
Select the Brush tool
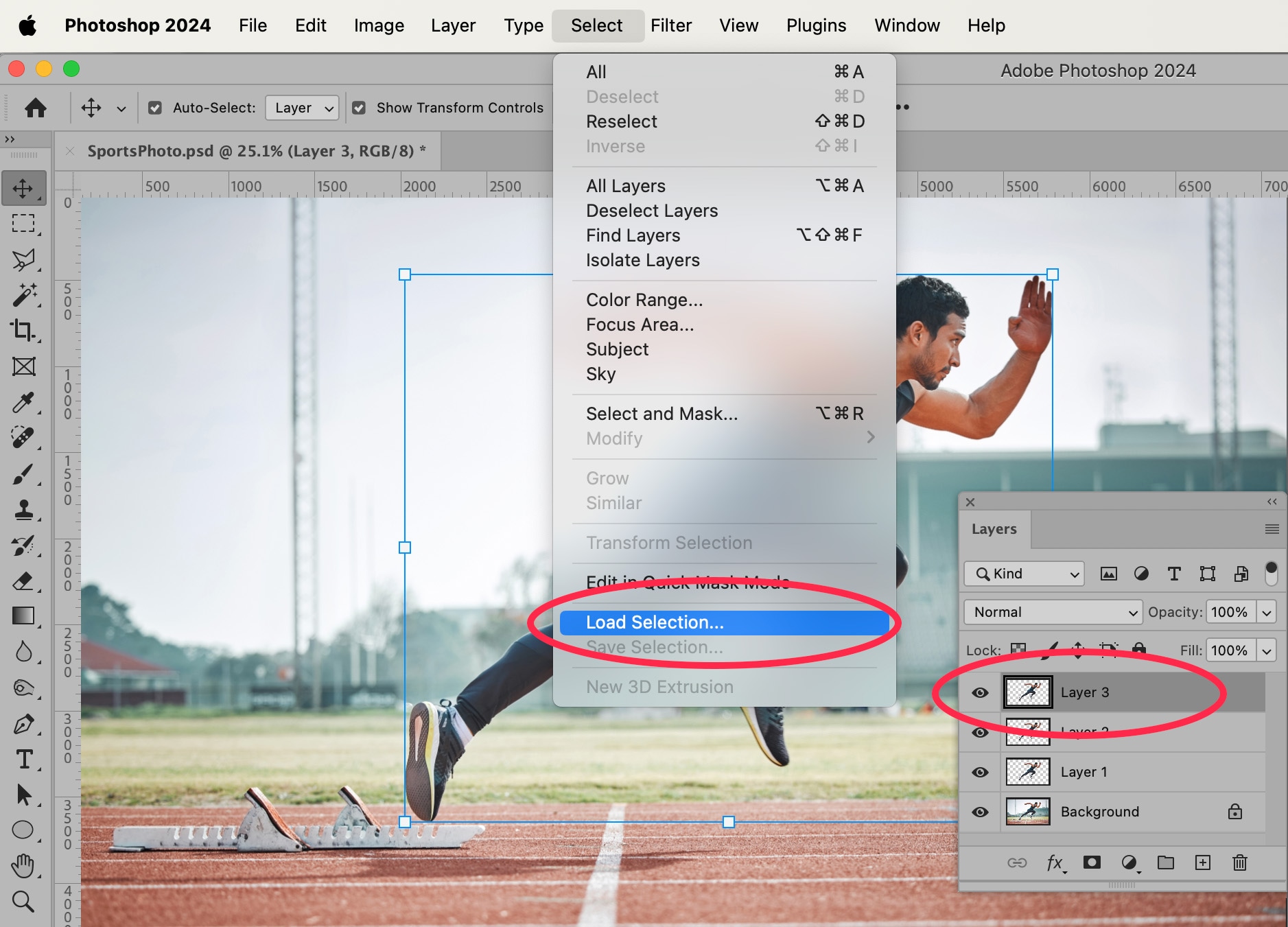point(23,473)
